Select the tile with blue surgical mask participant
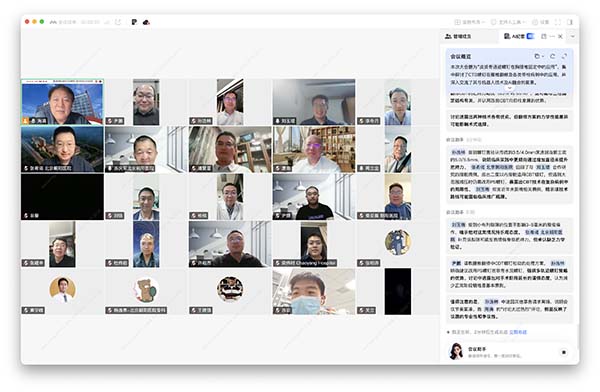The width and height of the screenshot is (600, 392). [x=314, y=292]
